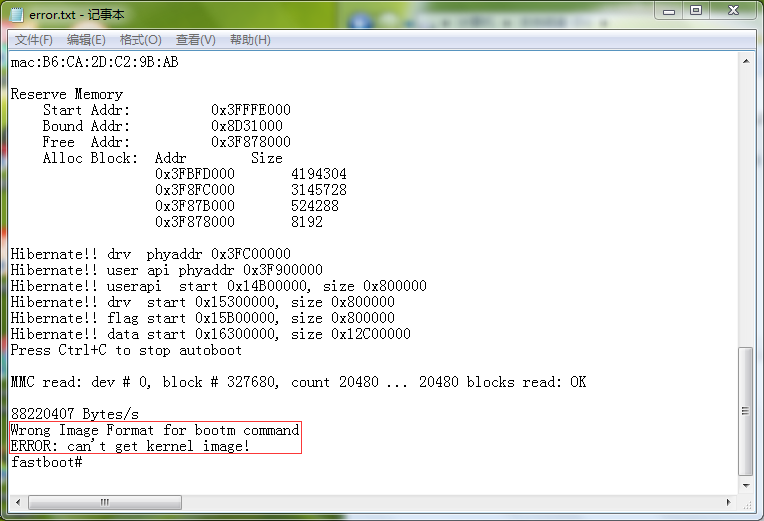Click the size value 4194304

319,174
